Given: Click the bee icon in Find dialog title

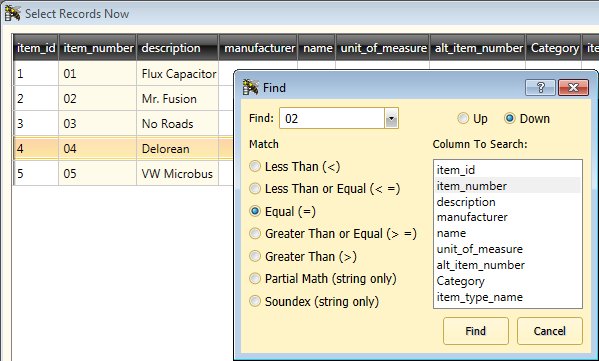Looking at the screenshot, I should (251, 87).
